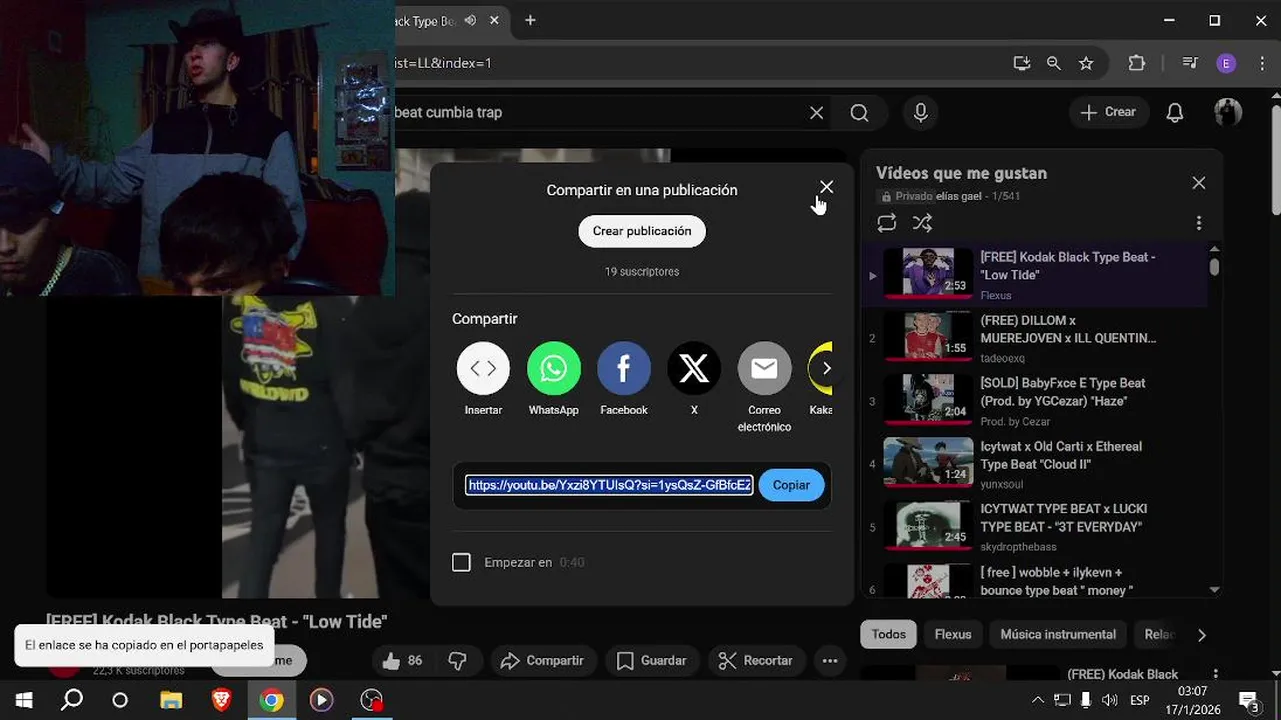The image size is (1281, 720).
Task: Open Windows taskbar search
Action: 72,700
